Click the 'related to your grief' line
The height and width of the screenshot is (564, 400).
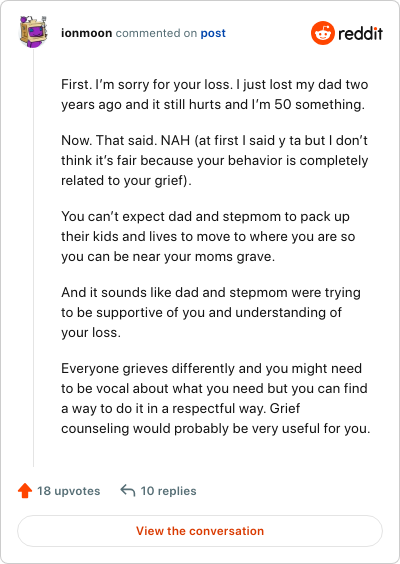pos(126,181)
